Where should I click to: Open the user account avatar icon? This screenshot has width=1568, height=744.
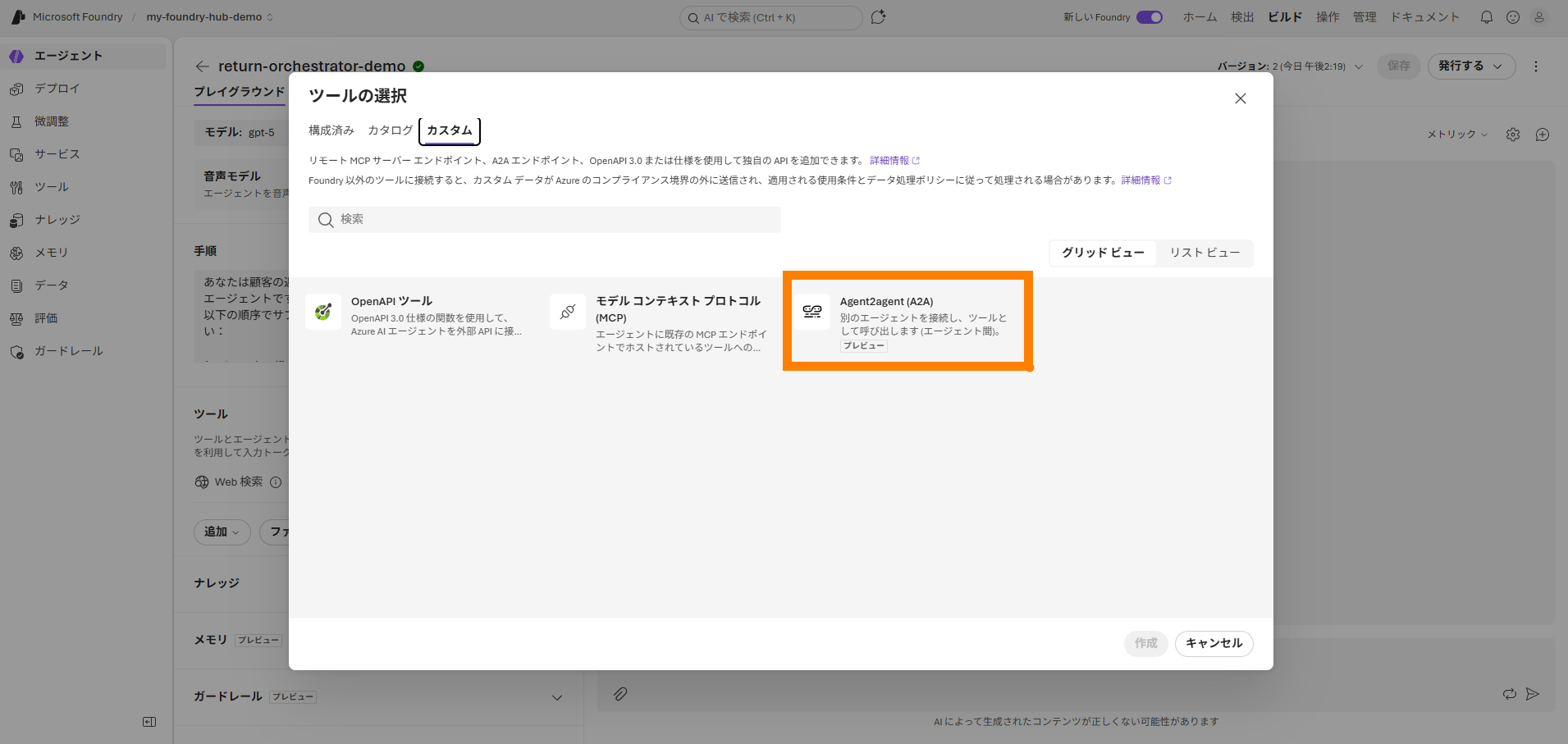pyautogui.click(x=1539, y=17)
